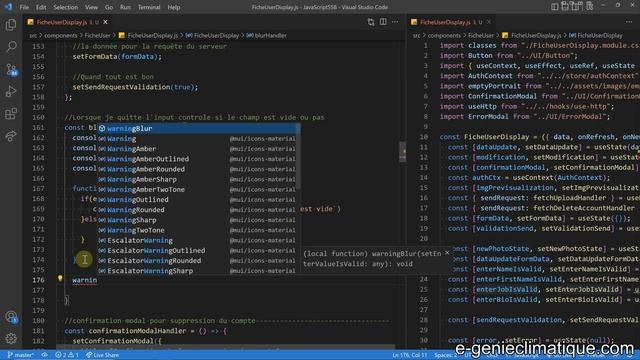Viewport: 640px width, 360px height.
Task: Close the left FicheUserDisplay.js tab
Action: pyautogui.click(x=105, y=22)
